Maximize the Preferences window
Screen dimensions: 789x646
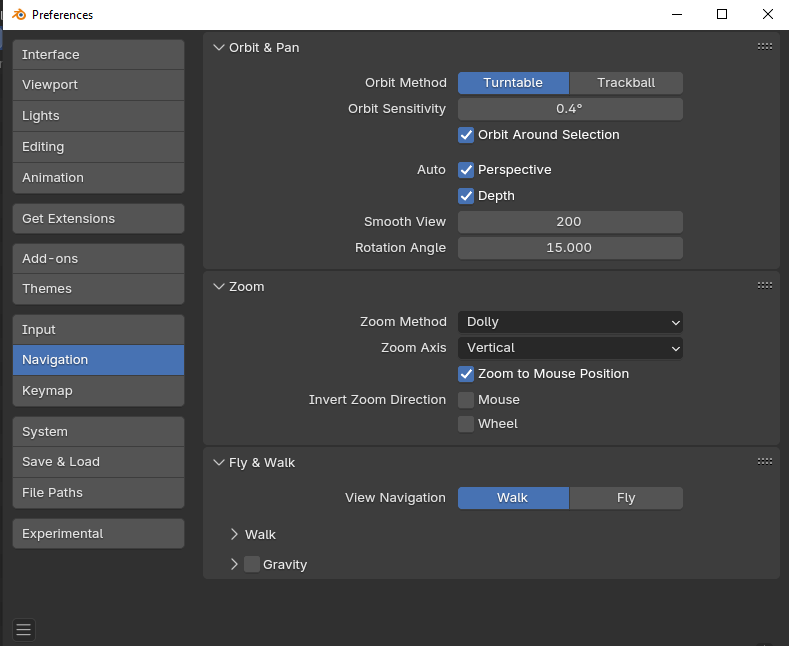point(722,14)
